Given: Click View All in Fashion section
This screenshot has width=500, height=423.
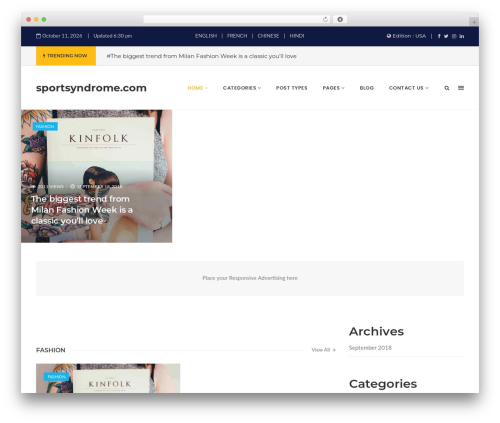Looking at the screenshot, I should [x=323, y=350].
